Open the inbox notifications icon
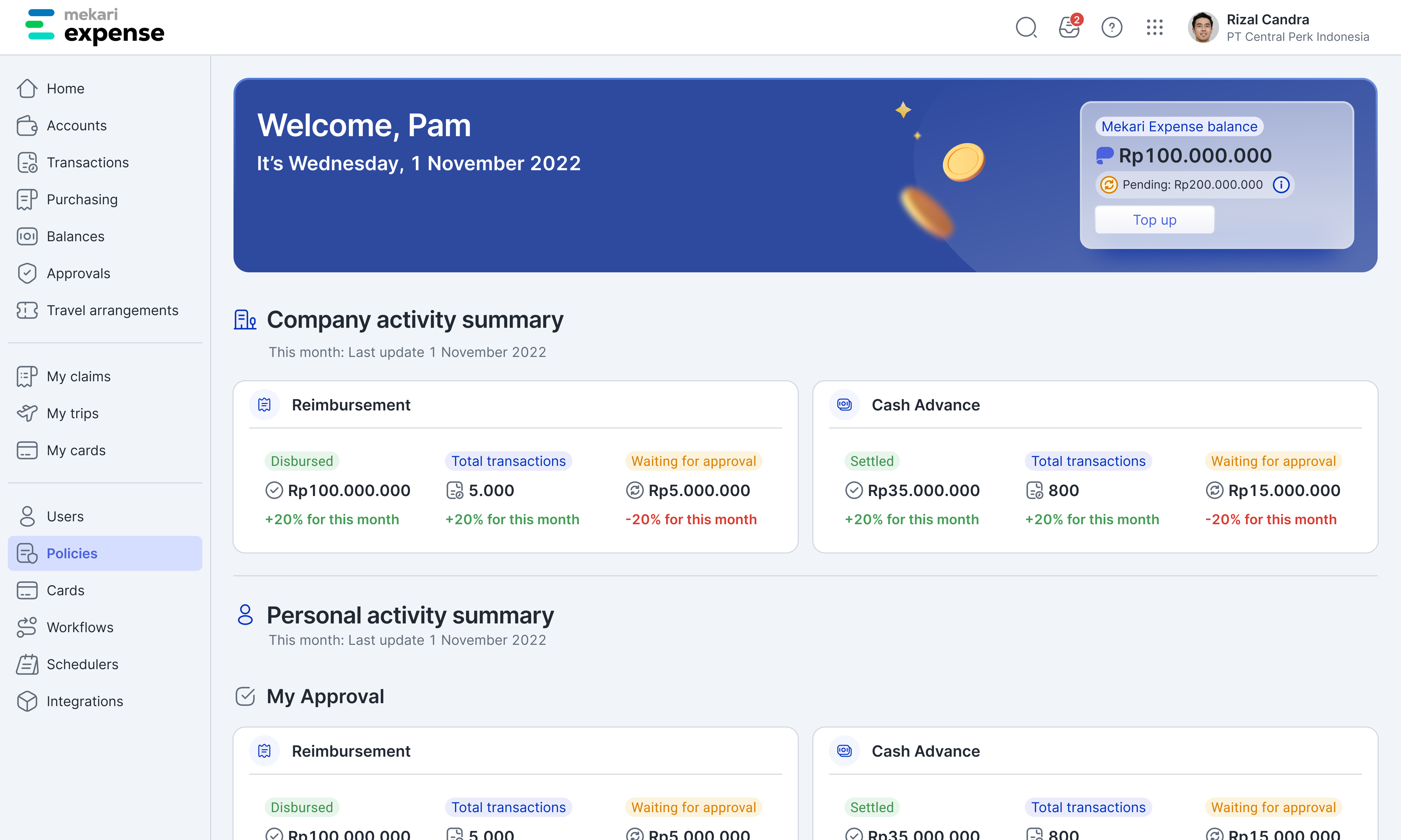The width and height of the screenshot is (1401, 840). coord(1069,27)
